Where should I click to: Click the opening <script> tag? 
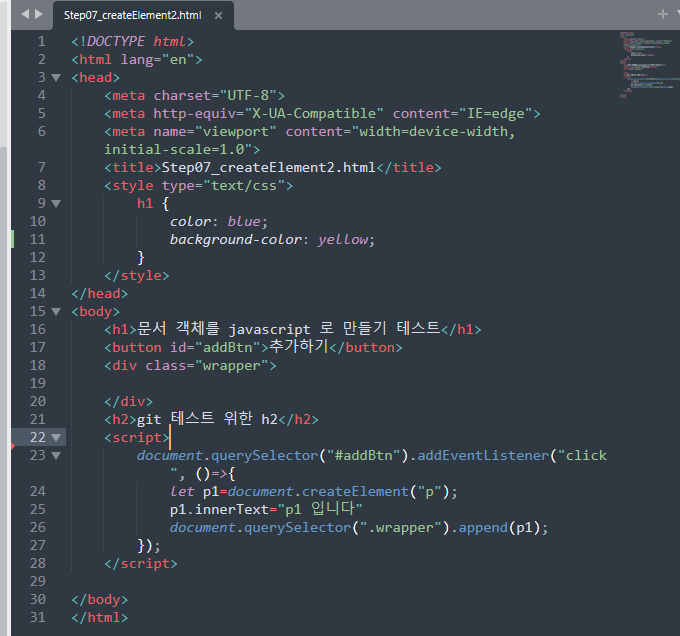click(137, 437)
